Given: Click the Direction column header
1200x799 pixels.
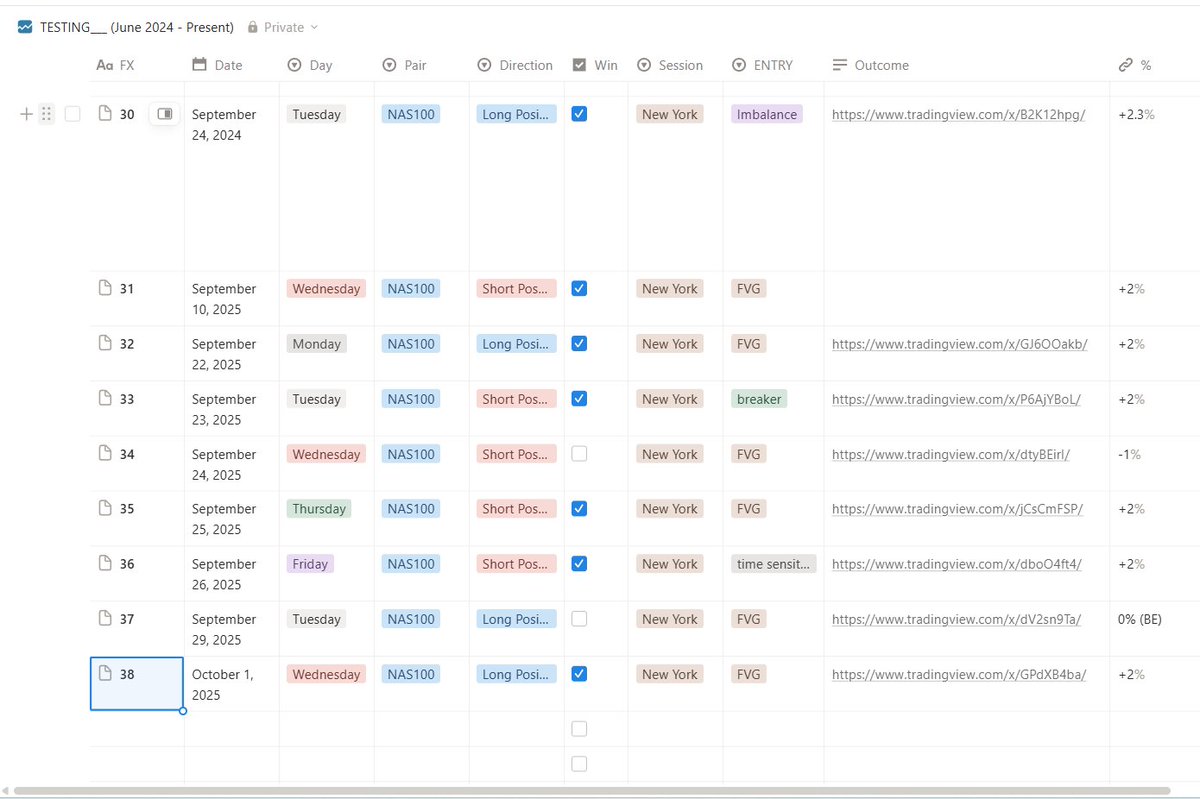Looking at the screenshot, I should 514,65.
